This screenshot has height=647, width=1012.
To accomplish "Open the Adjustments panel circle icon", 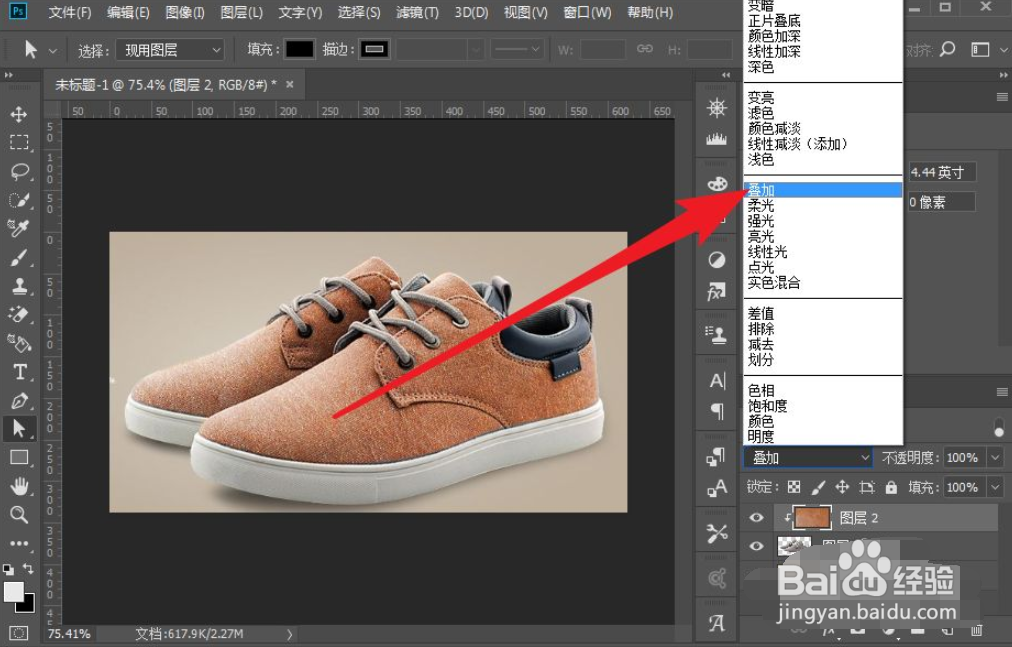I will pyautogui.click(x=716, y=260).
